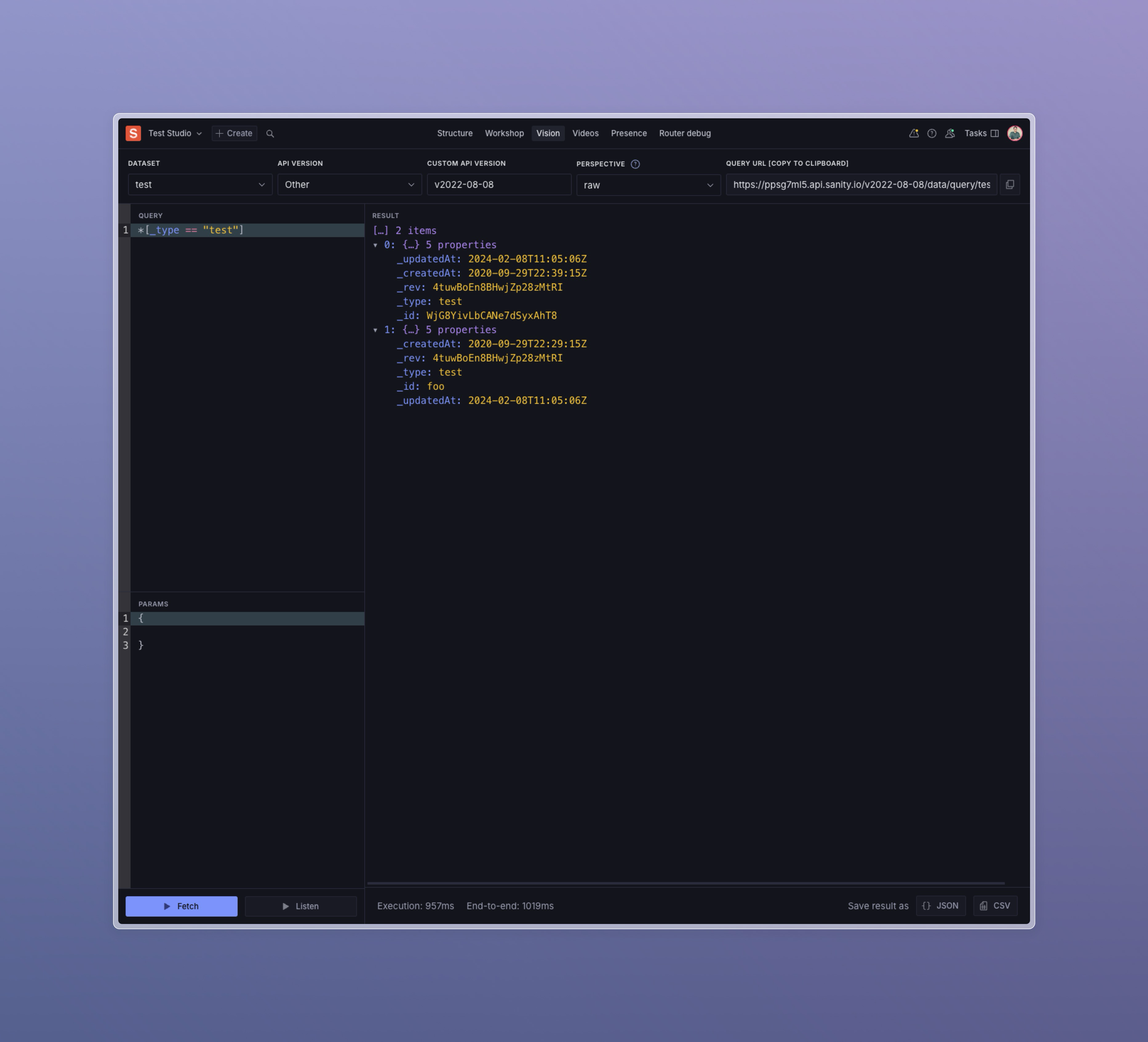Screen dimensions: 1148x1042
Task: Open the Dataset dropdown
Action: click(200, 185)
